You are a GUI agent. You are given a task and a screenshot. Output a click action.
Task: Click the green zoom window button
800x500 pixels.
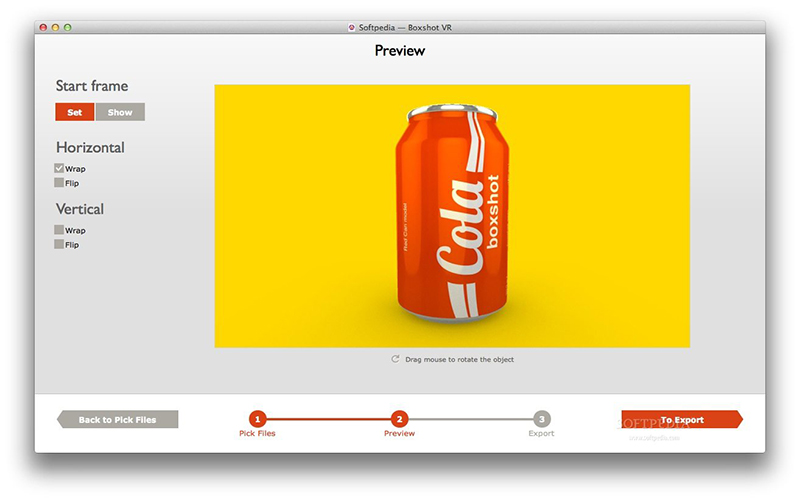click(67, 28)
